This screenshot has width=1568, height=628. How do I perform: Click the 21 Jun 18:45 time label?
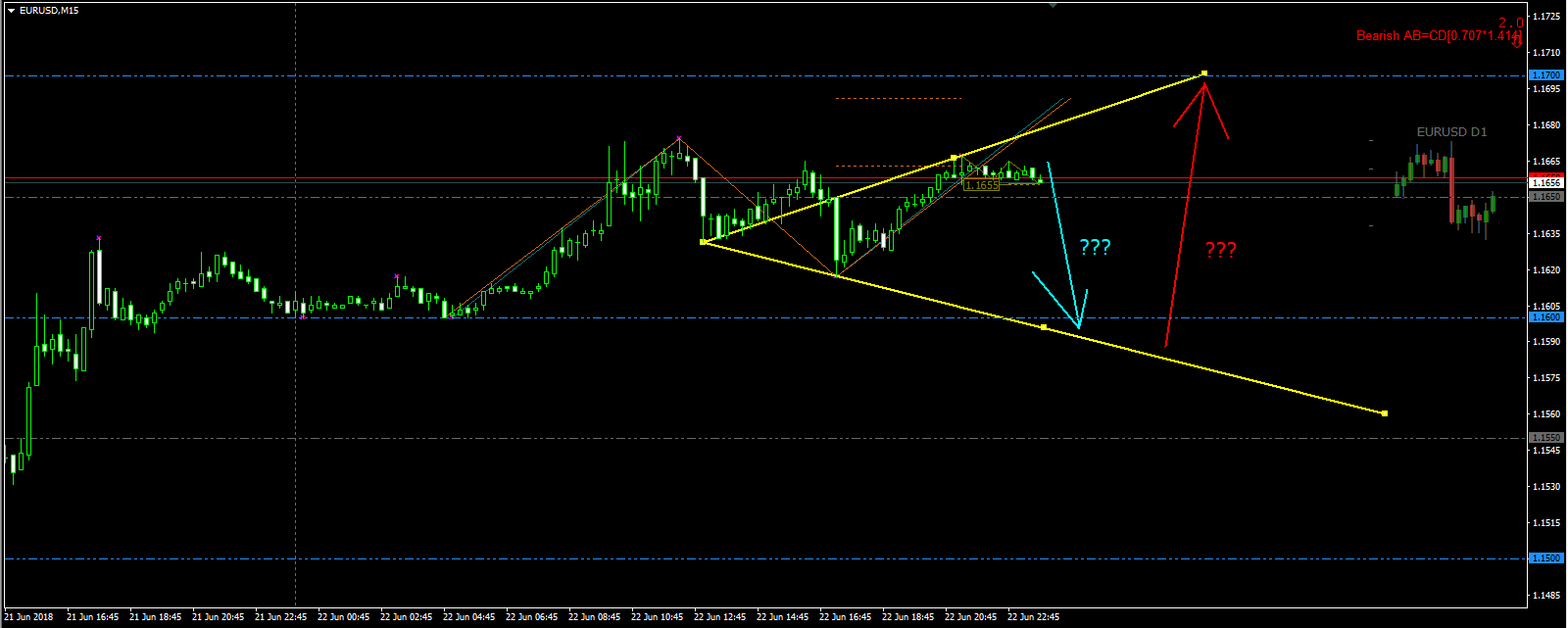pyautogui.click(x=155, y=617)
